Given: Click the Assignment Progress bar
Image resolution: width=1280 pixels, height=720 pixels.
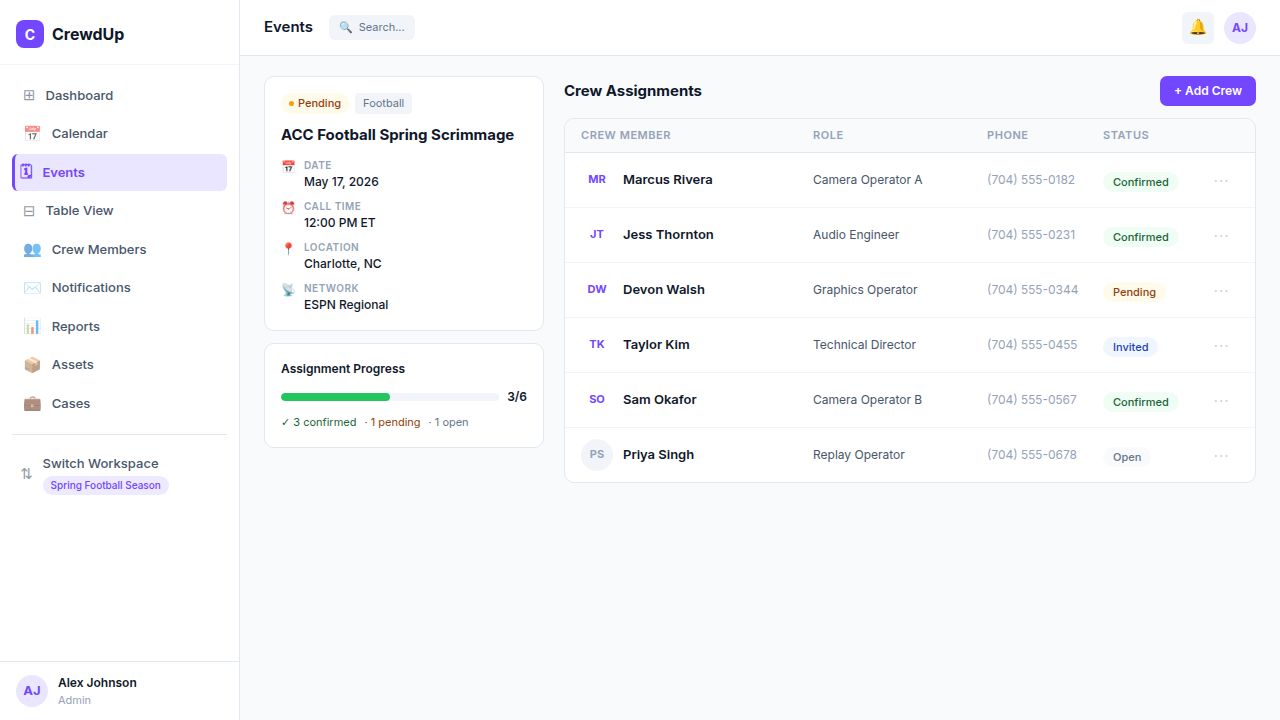Looking at the screenshot, I should click(x=390, y=397).
